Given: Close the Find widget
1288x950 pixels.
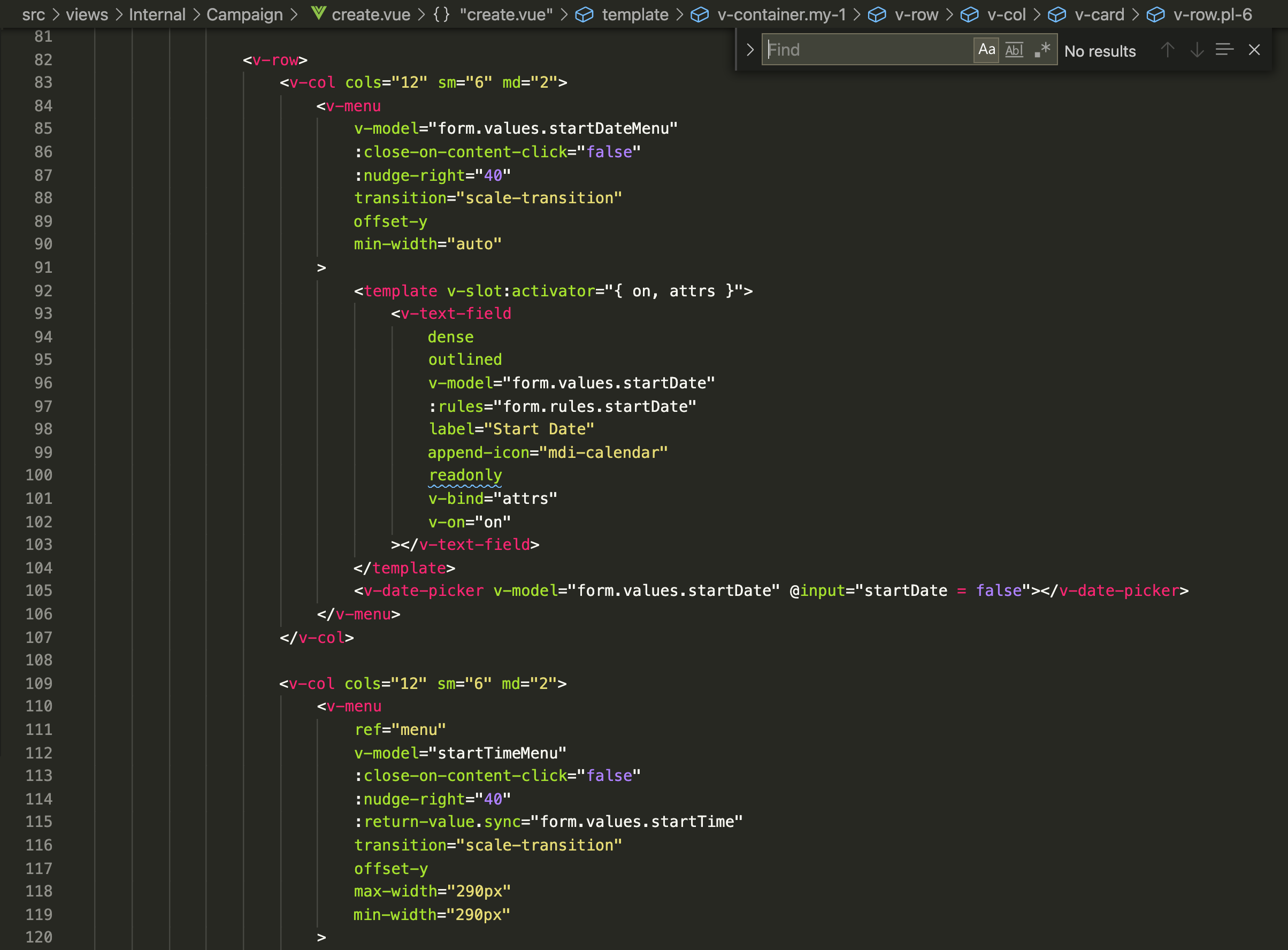Looking at the screenshot, I should click(1255, 50).
